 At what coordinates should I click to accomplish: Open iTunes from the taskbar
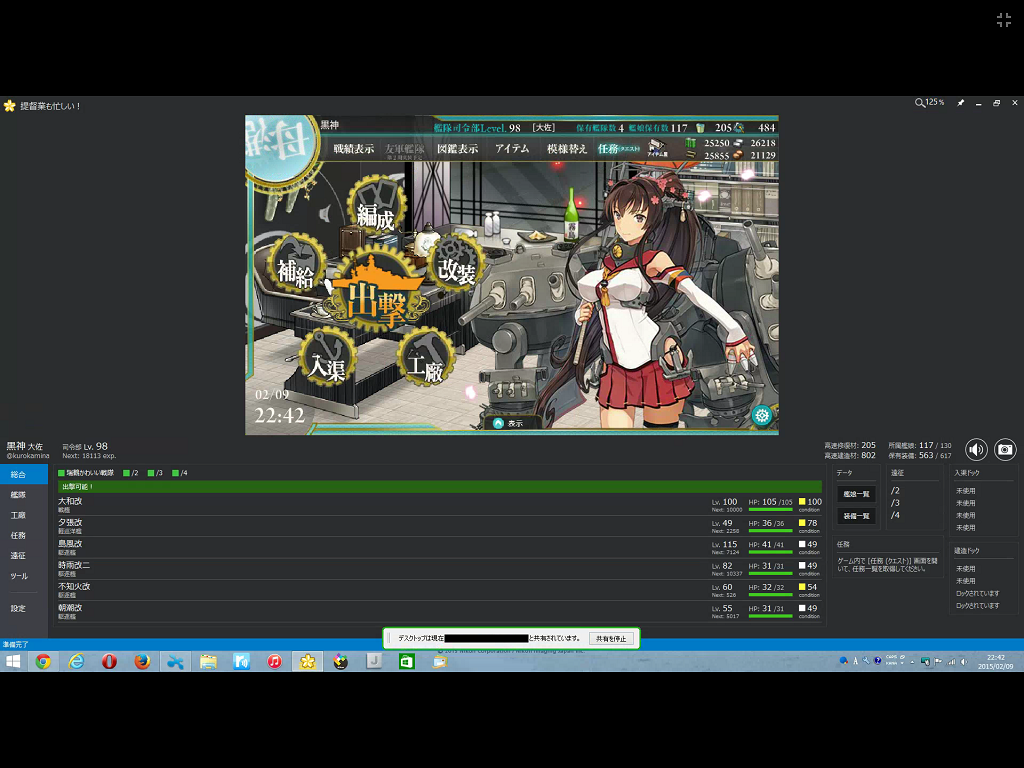pos(274,662)
